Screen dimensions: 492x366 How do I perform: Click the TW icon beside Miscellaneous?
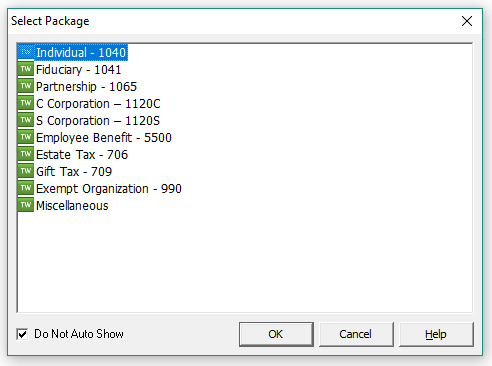tap(26, 205)
